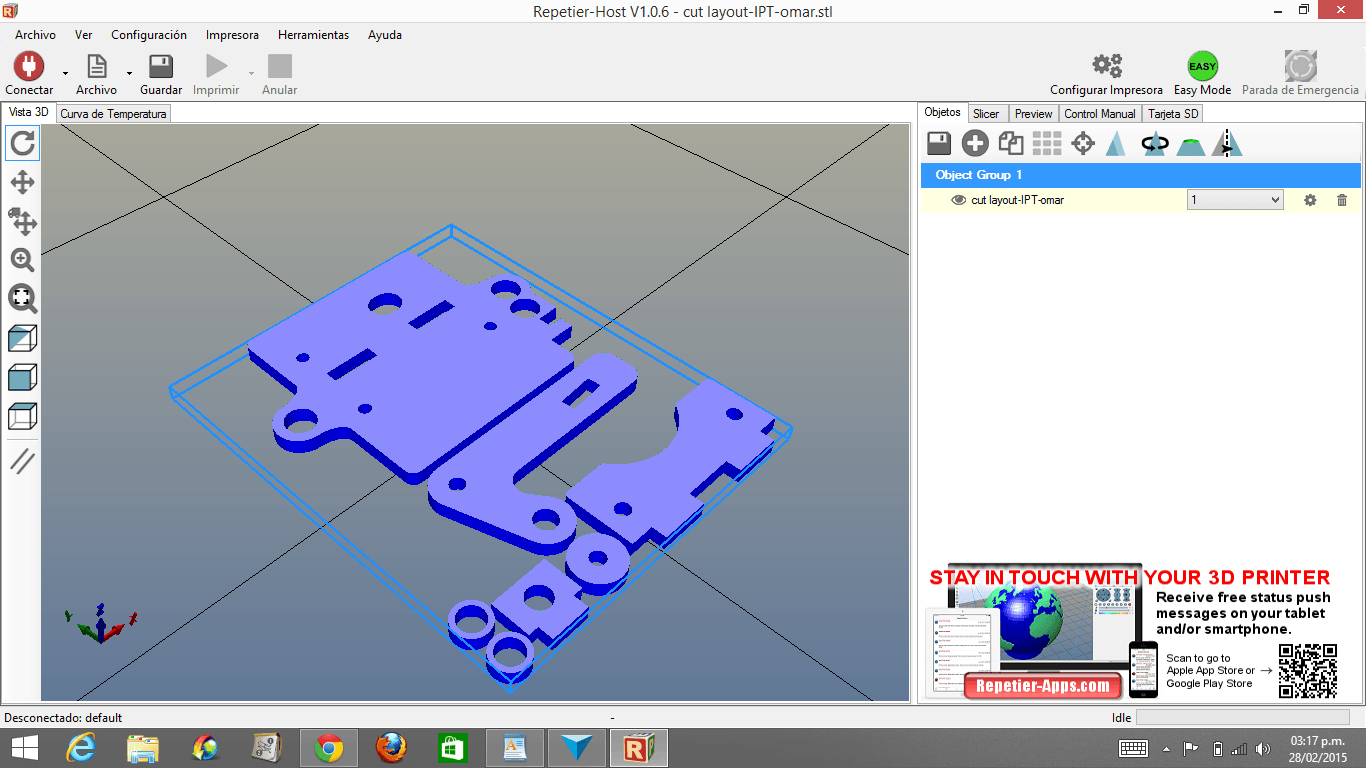Screen dimensions: 1366x768
Task: Switch to Curva de Temperatura tab
Action: pos(113,114)
